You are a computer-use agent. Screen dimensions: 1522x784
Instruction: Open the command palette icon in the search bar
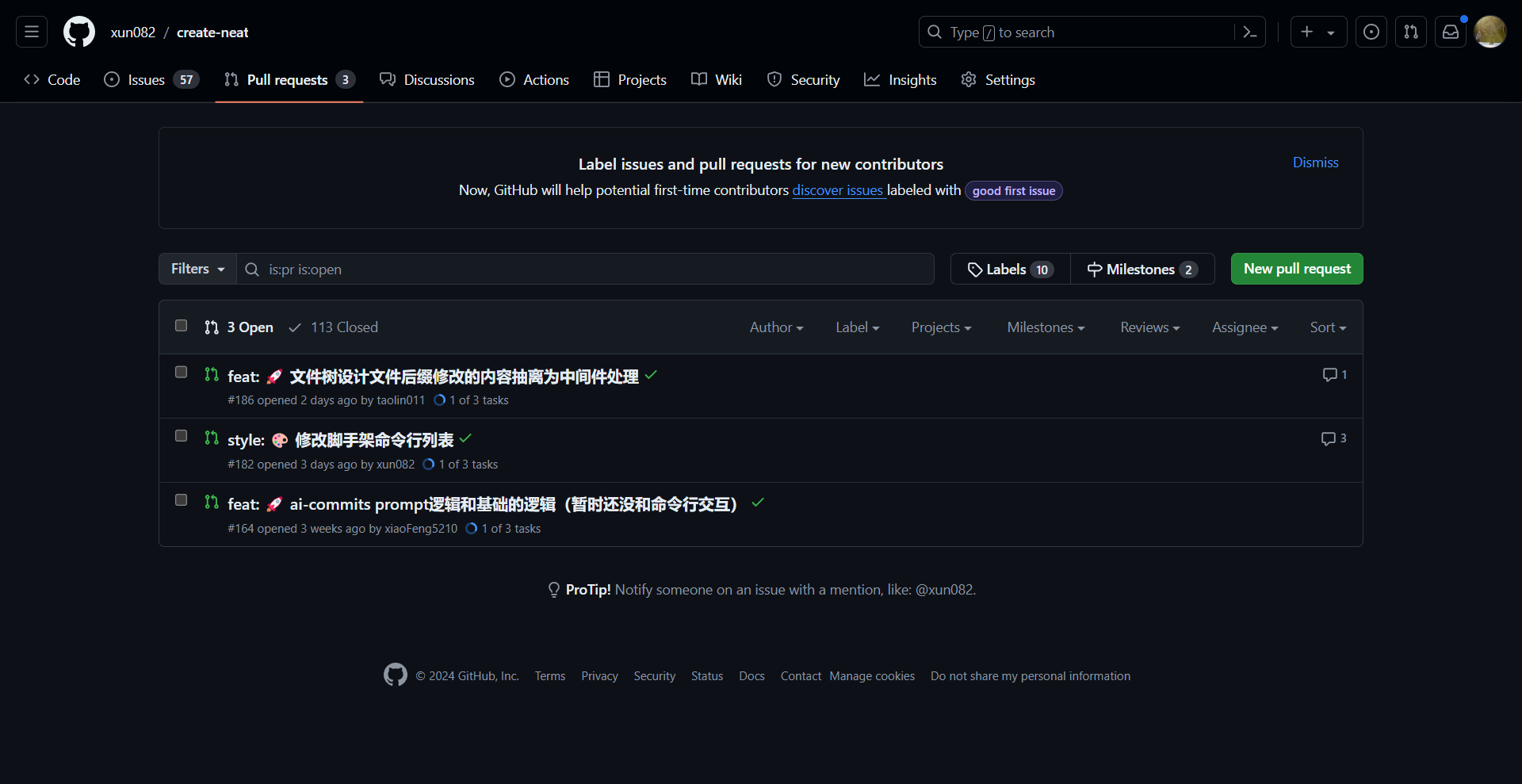point(1250,32)
